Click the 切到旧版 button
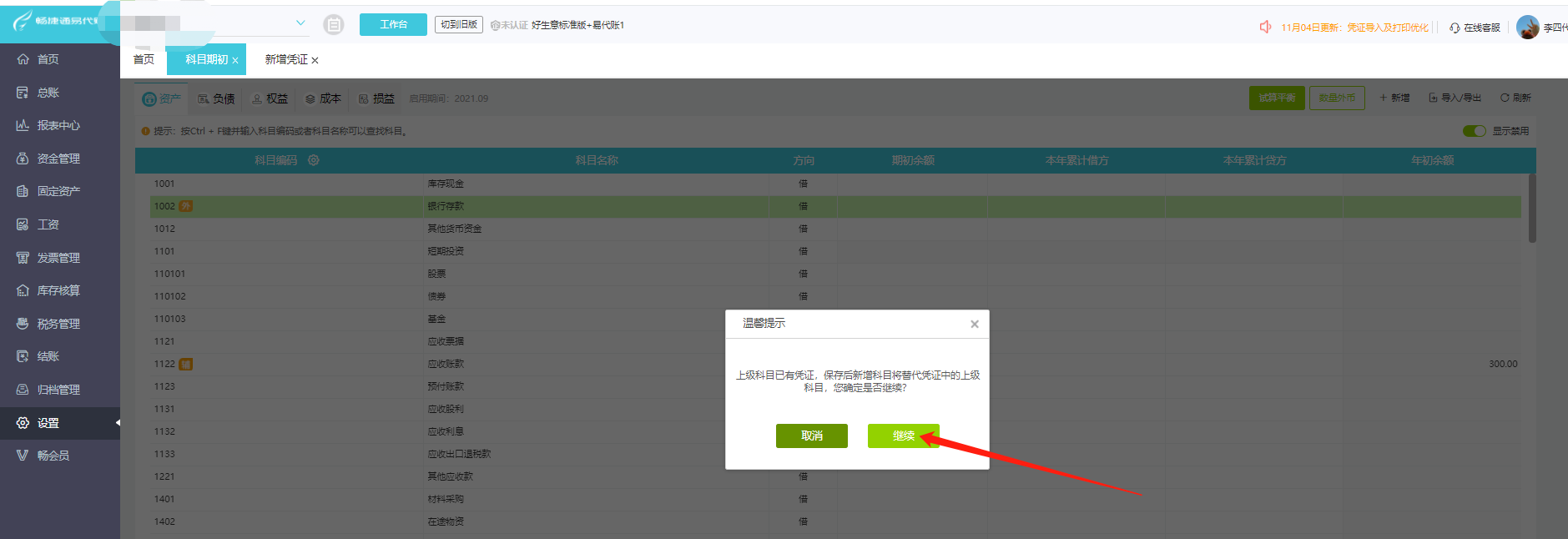Image resolution: width=1568 pixels, height=539 pixels. click(x=459, y=24)
